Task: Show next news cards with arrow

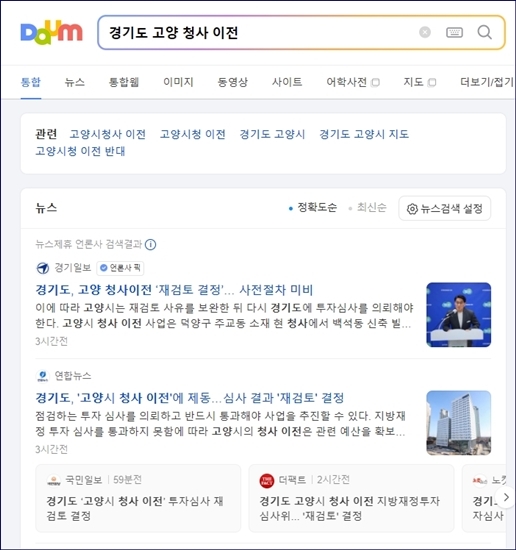Action: [505, 497]
